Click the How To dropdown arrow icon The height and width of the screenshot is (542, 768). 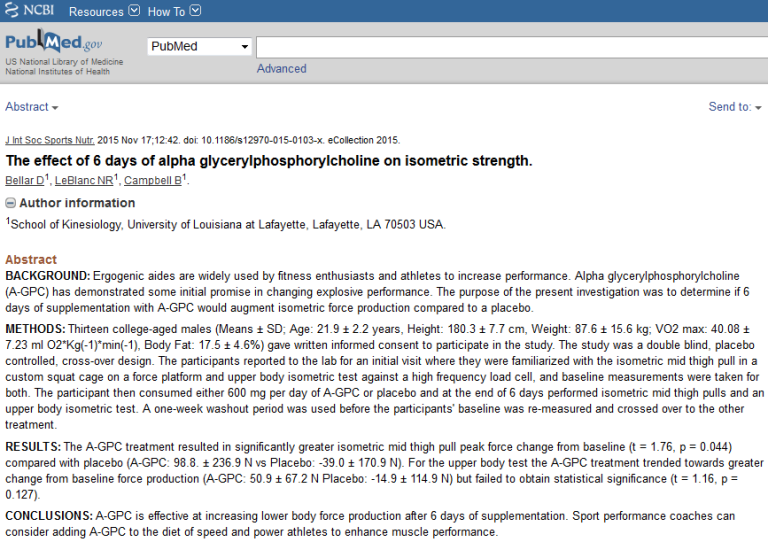(195, 12)
